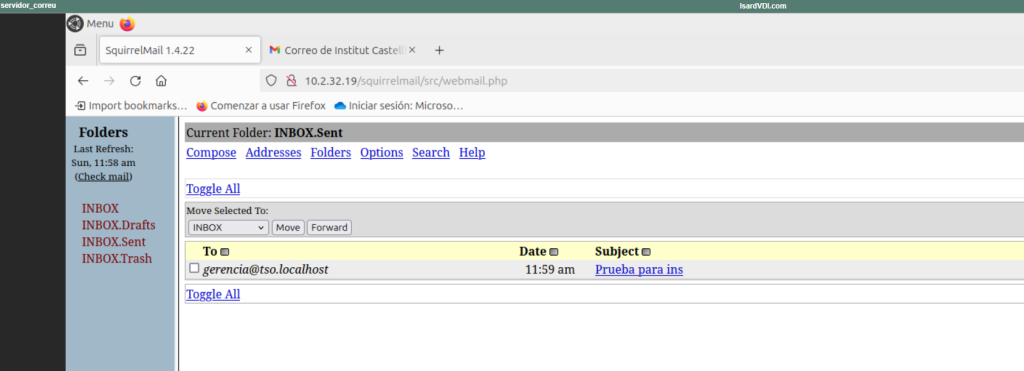Open the Addresses link
The width and height of the screenshot is (1024, 371).
pyautogui.click(x=273, y=153)
